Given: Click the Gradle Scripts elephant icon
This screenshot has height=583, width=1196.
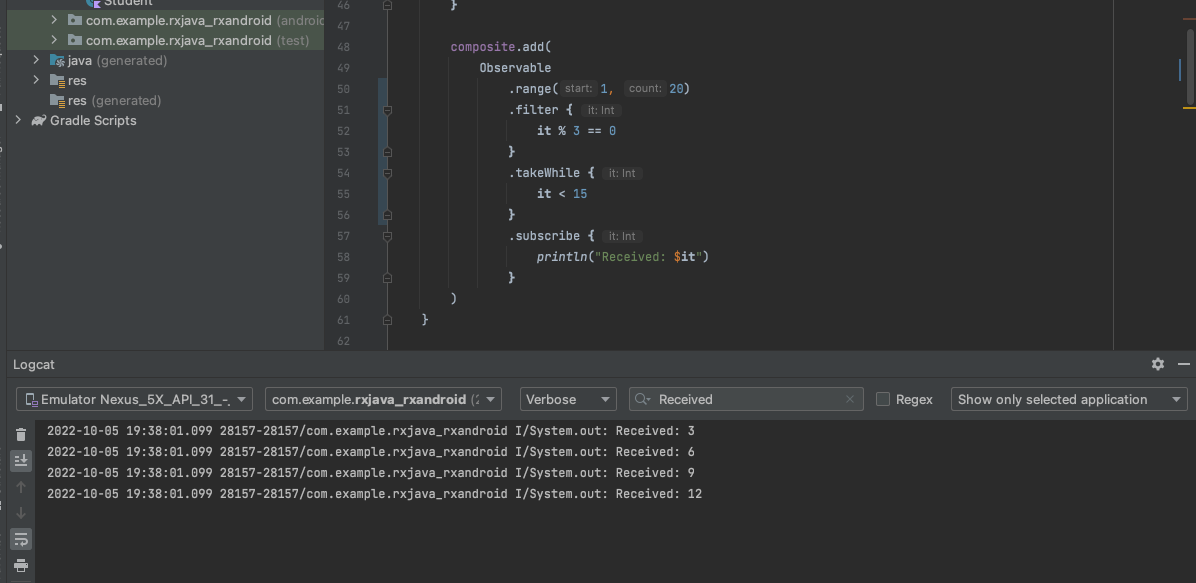Looking at the screenshot, I should (38, 120).
